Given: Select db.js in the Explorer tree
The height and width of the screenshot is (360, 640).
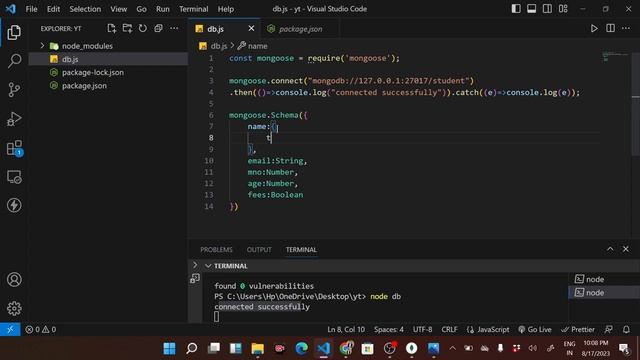Looking at the screenshot, I should click(x=108, y=59).
